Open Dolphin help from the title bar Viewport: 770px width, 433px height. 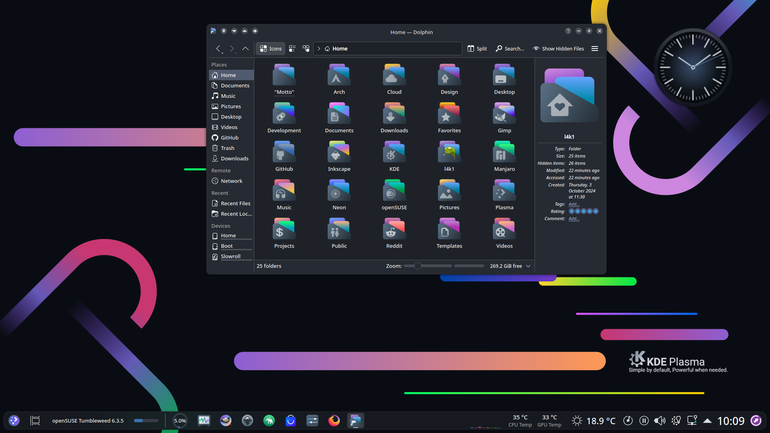(568, 31)
